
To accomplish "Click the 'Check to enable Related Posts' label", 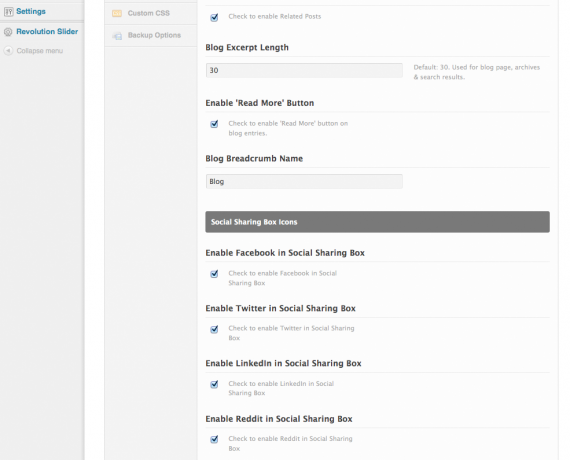I will coord(275,16).
